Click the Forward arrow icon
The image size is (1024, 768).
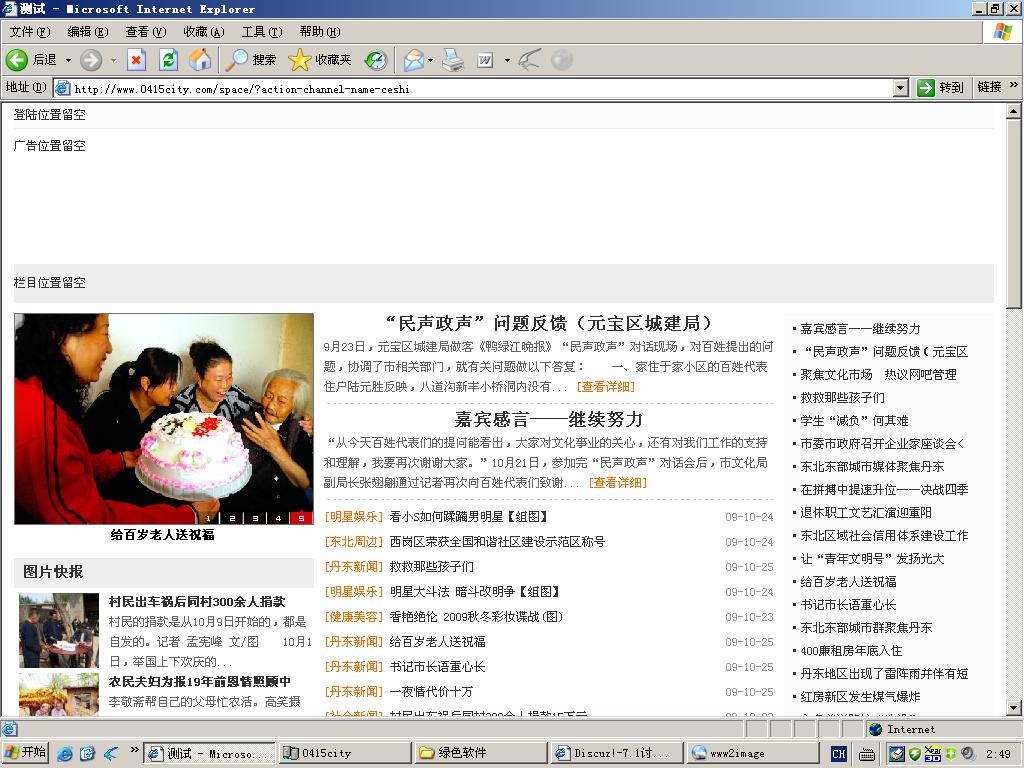point(91,60)
